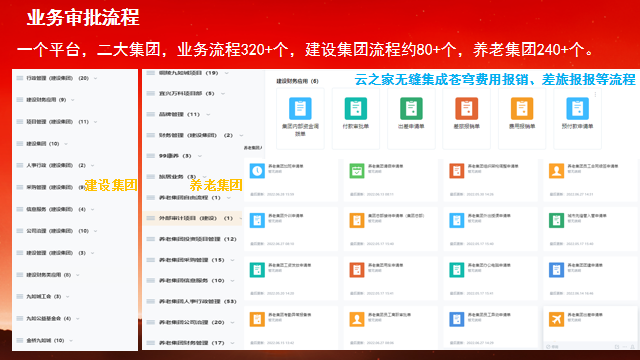This screenshot has height=360, width=640.
Task: Expand the 公司治理 (建设集团) (10) chevron
Action: point(96,231)
